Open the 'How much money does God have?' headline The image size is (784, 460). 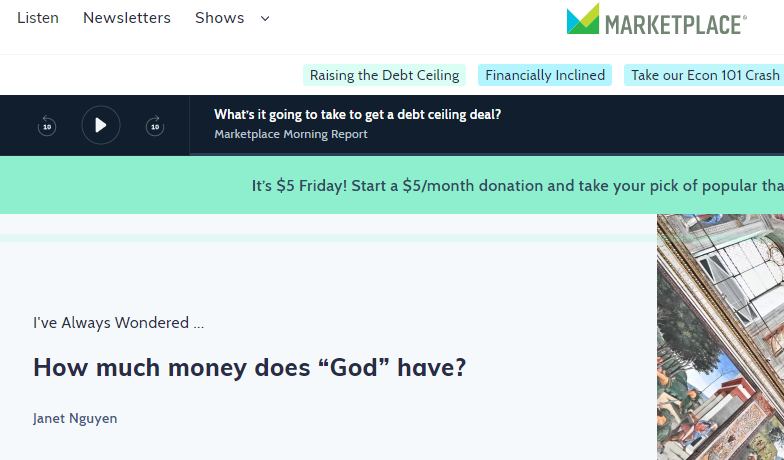coord(250,367)
